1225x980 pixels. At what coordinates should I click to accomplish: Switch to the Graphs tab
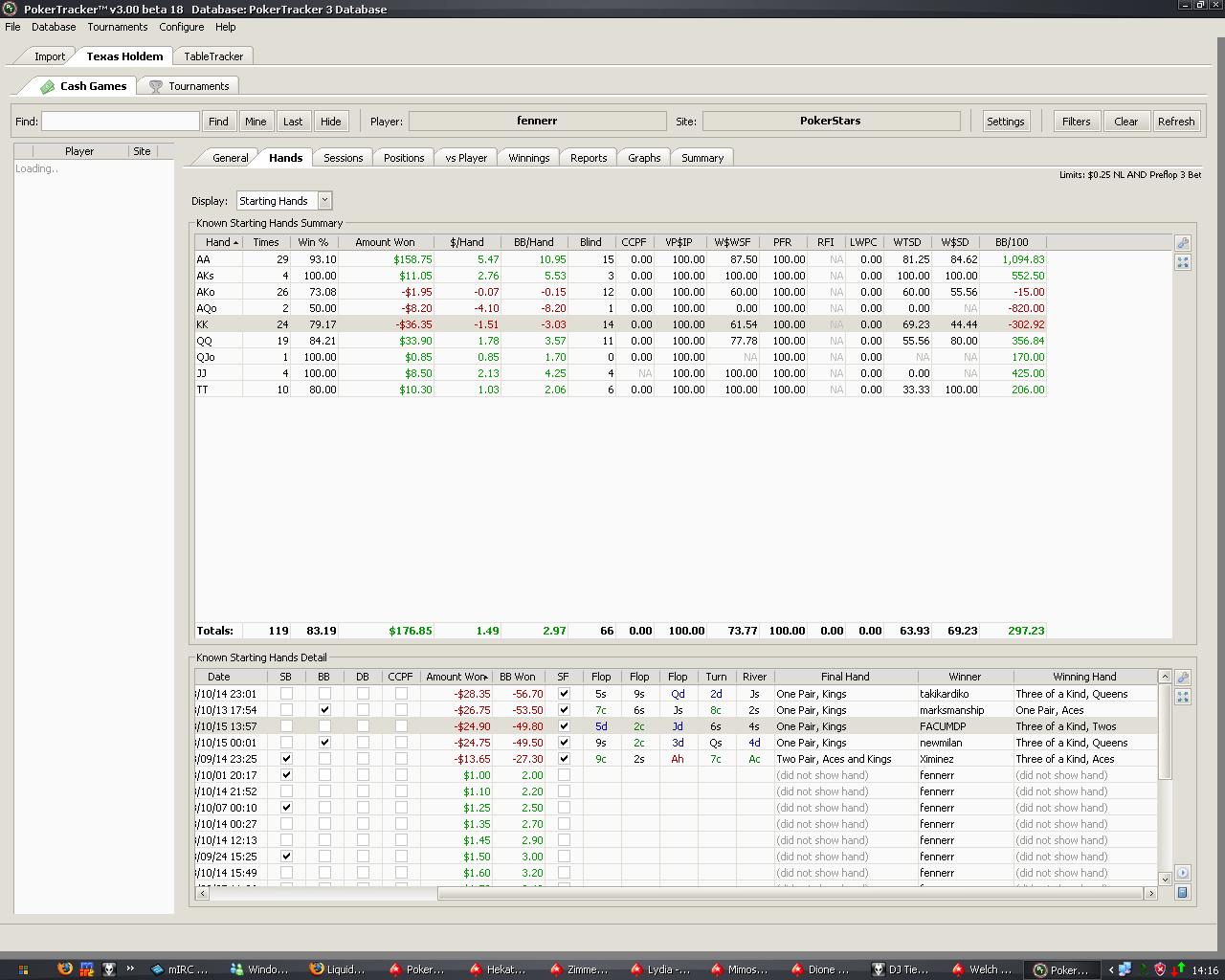[644, 158]
